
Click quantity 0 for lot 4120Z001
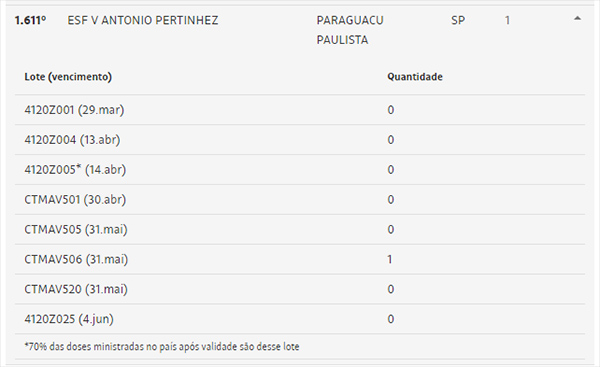point(391,110)
